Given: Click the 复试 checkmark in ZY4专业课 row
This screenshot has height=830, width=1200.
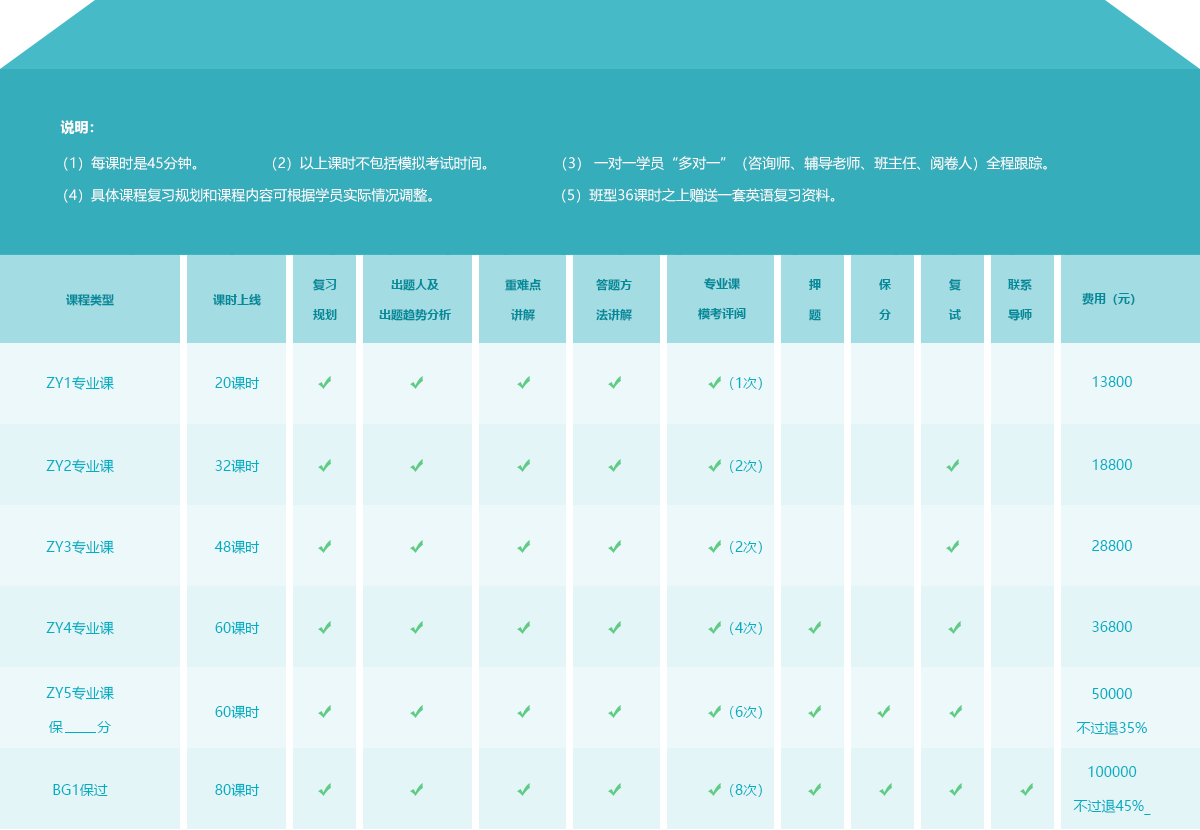Looking at the screenshot, I should [955, 627].
